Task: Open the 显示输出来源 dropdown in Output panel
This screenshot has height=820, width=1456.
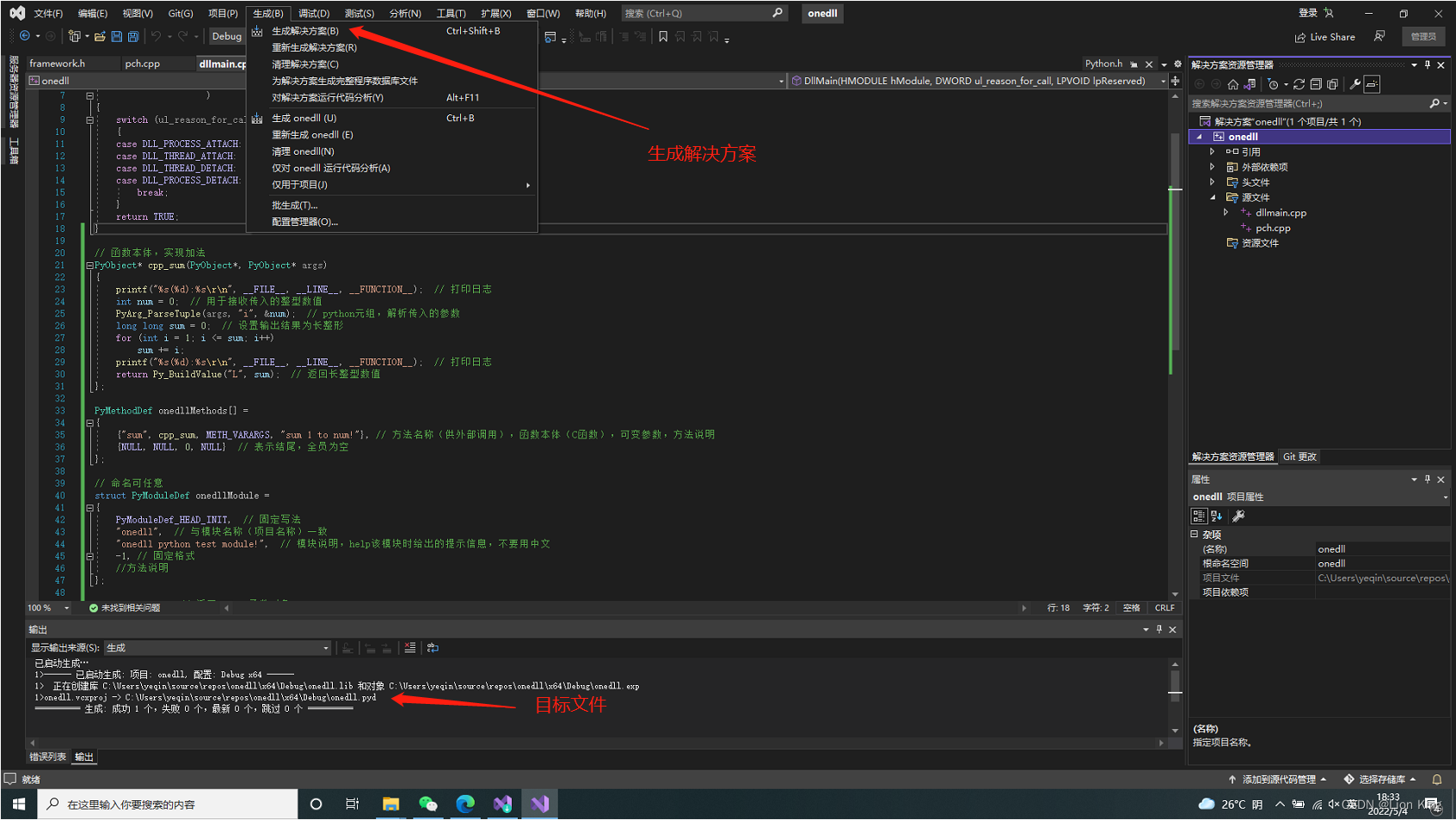Action: click(325, 647)
